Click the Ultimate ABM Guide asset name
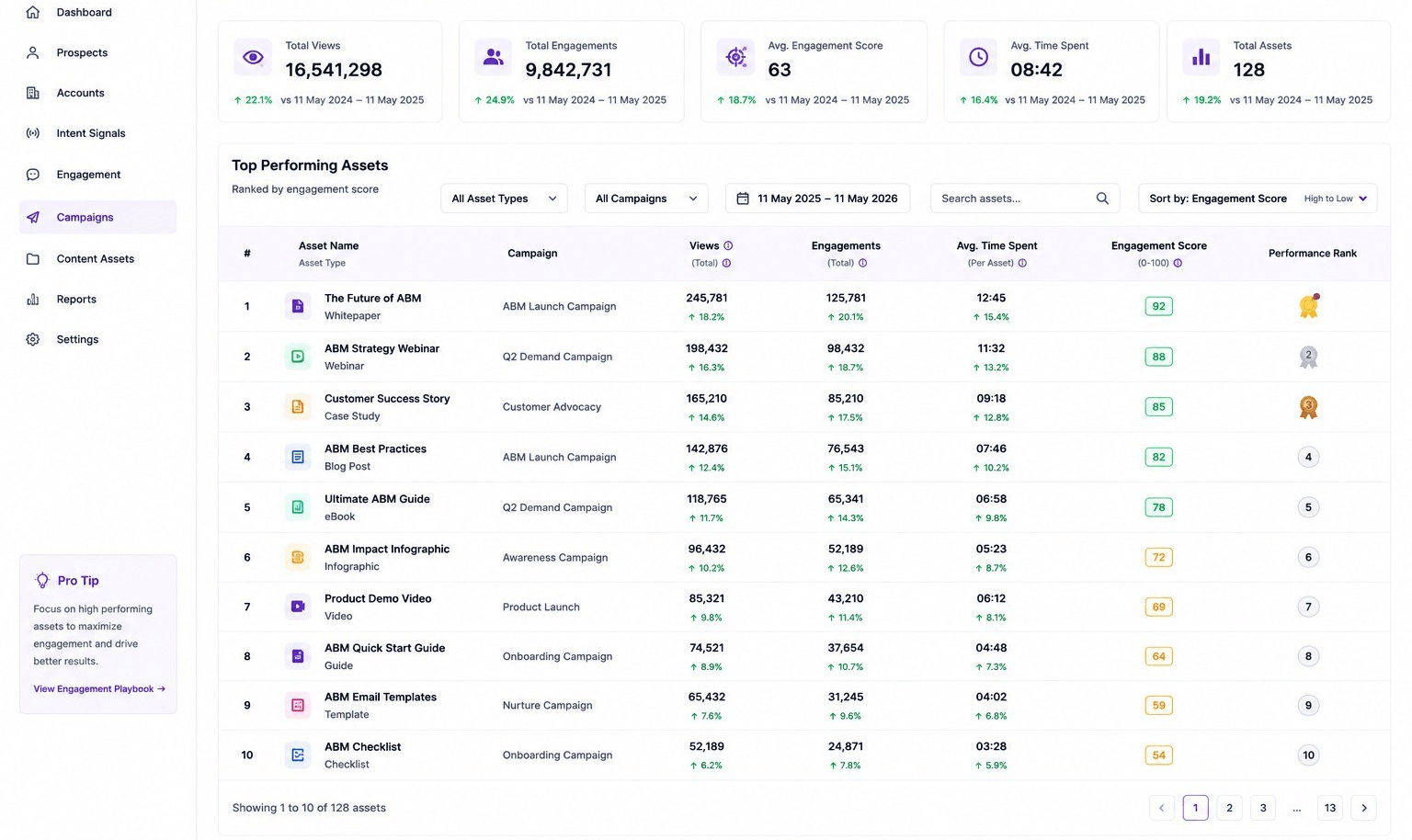Screen dimensions: 1412x840 (x=377, y=499)
